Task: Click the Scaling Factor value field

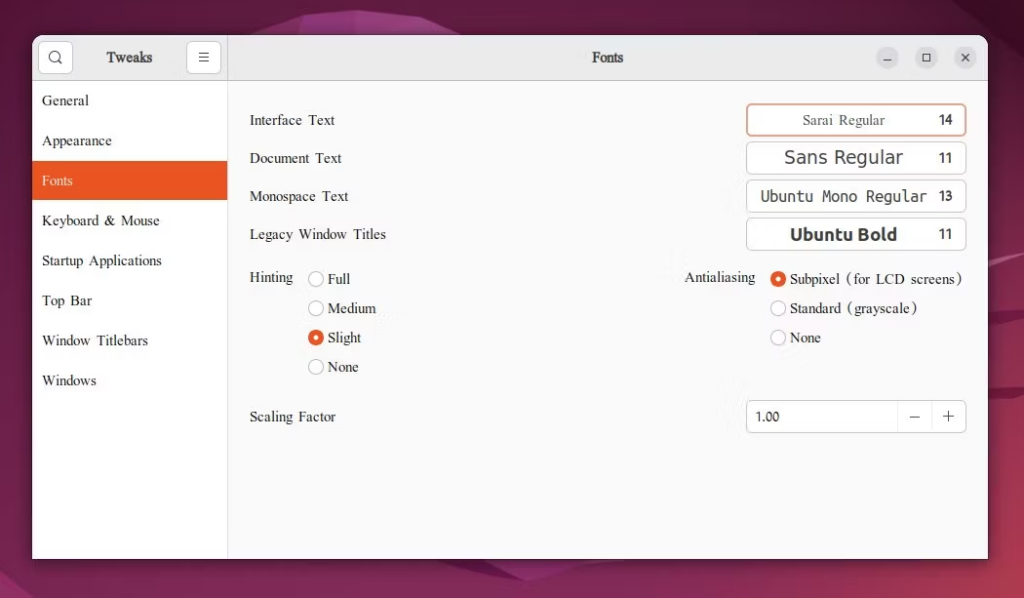Action: pos(822,417)
